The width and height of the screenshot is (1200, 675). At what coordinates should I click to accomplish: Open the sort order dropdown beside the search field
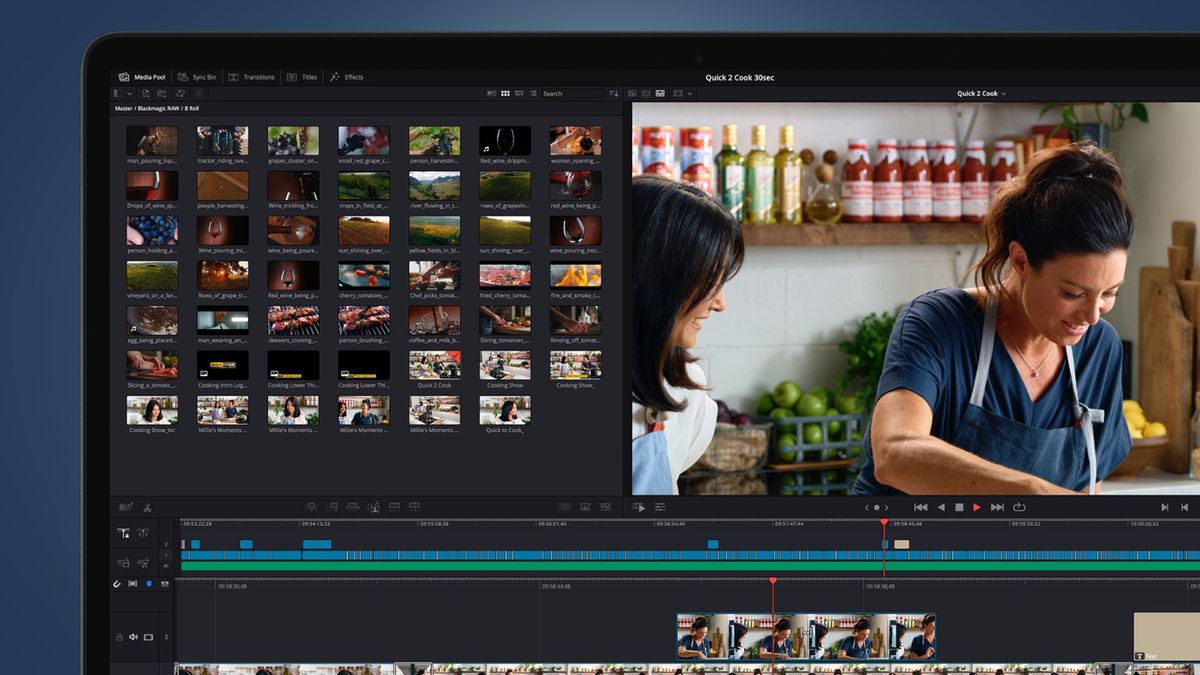[x=613, y=93]
